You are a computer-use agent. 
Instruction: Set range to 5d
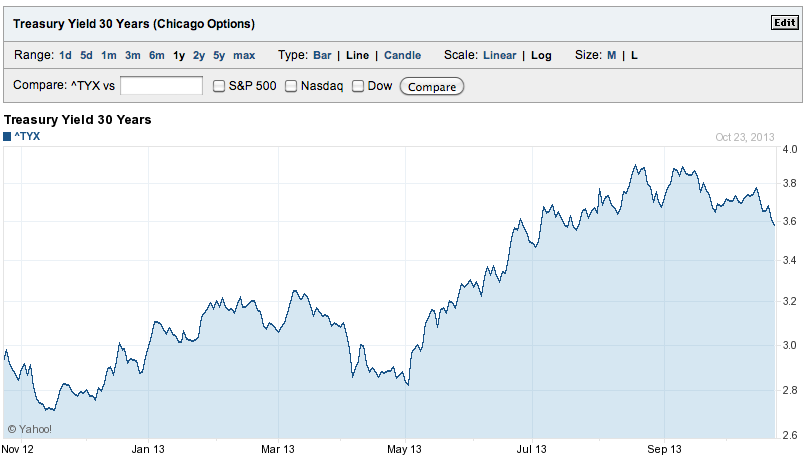coord(87,55)
